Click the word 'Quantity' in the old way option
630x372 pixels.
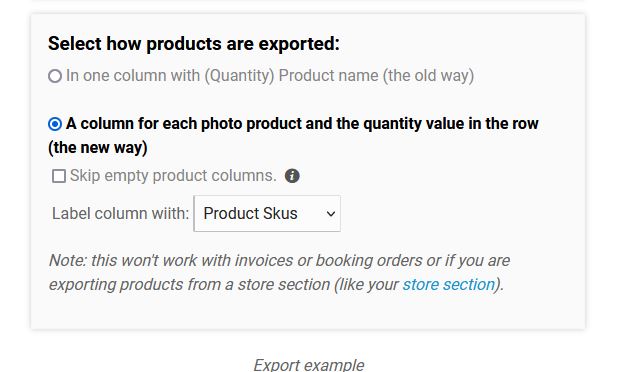(239, 76)
